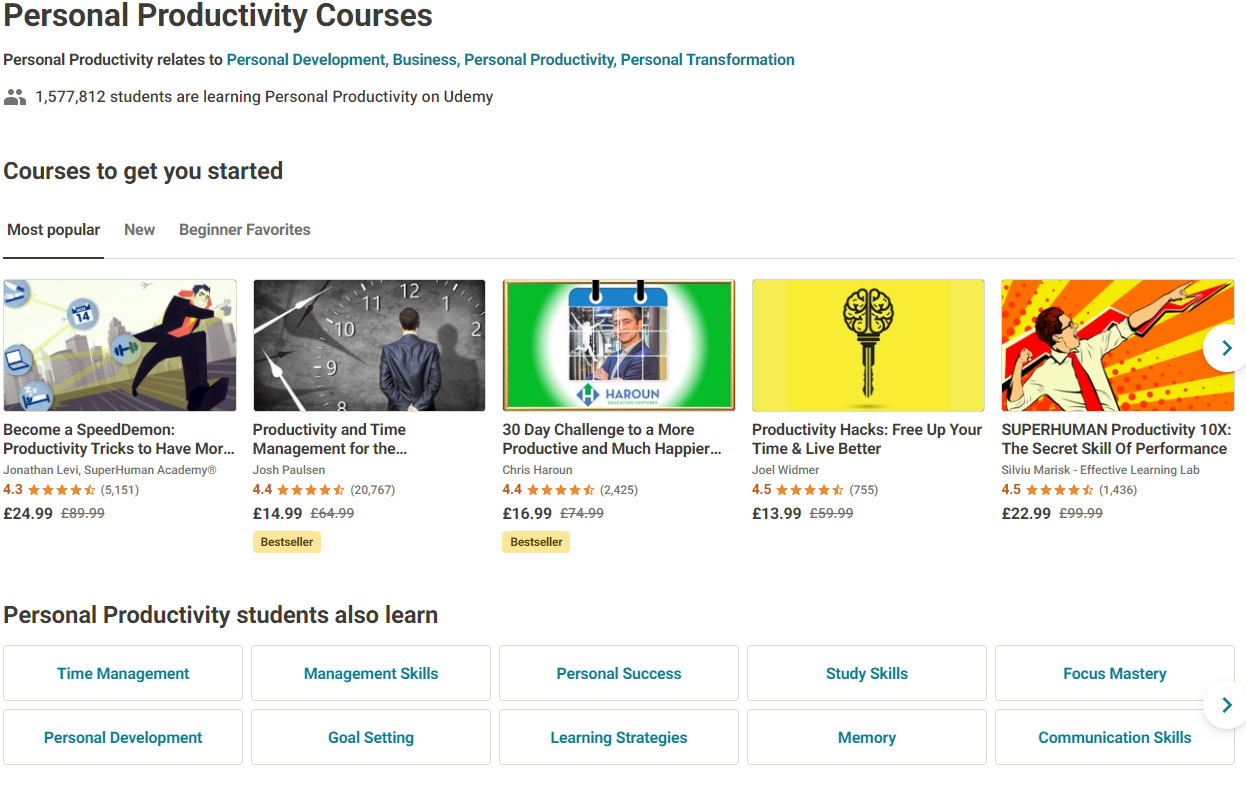Open the Communication Skills topic button

(1115, 737)
